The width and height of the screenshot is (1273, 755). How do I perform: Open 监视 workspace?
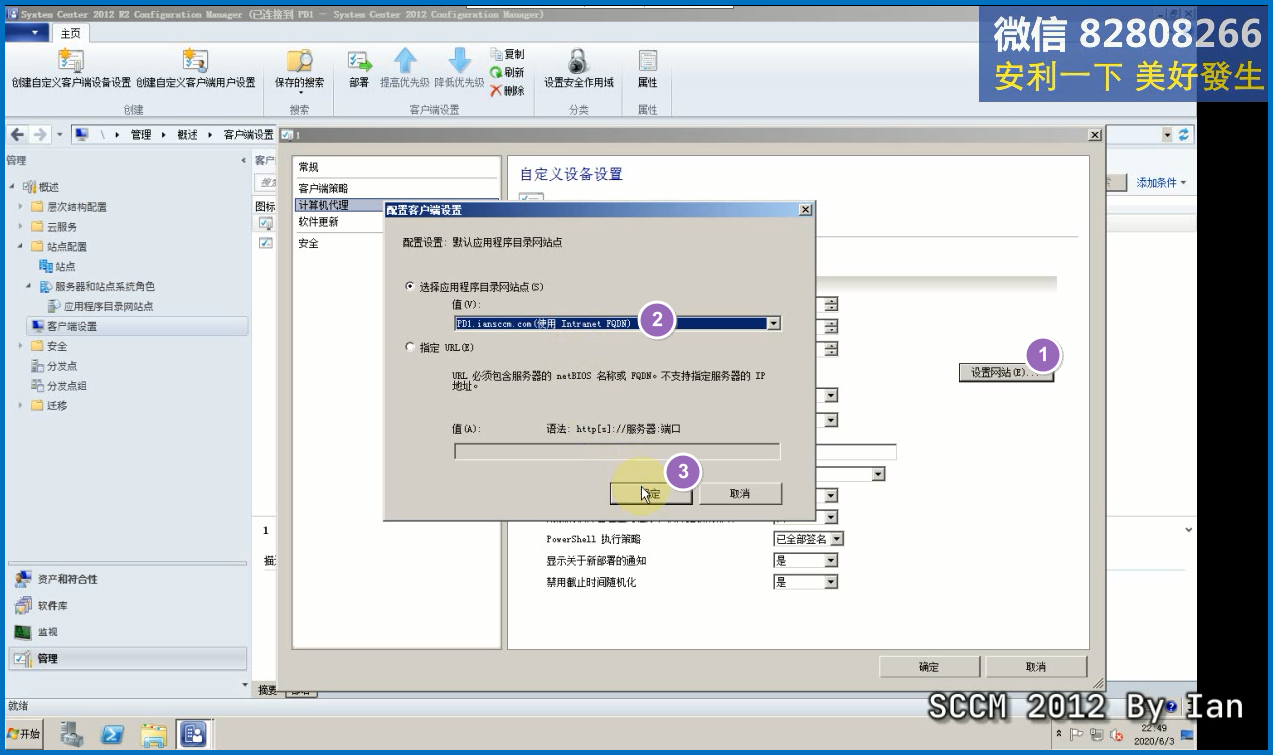click(126, 632)
